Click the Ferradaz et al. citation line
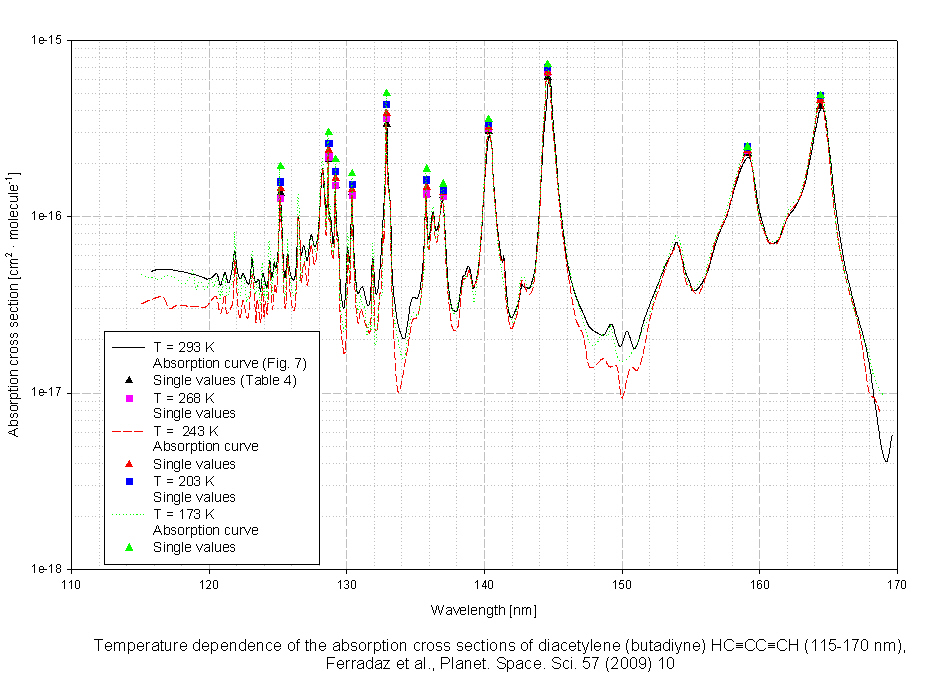 click(x=500, y=663)
